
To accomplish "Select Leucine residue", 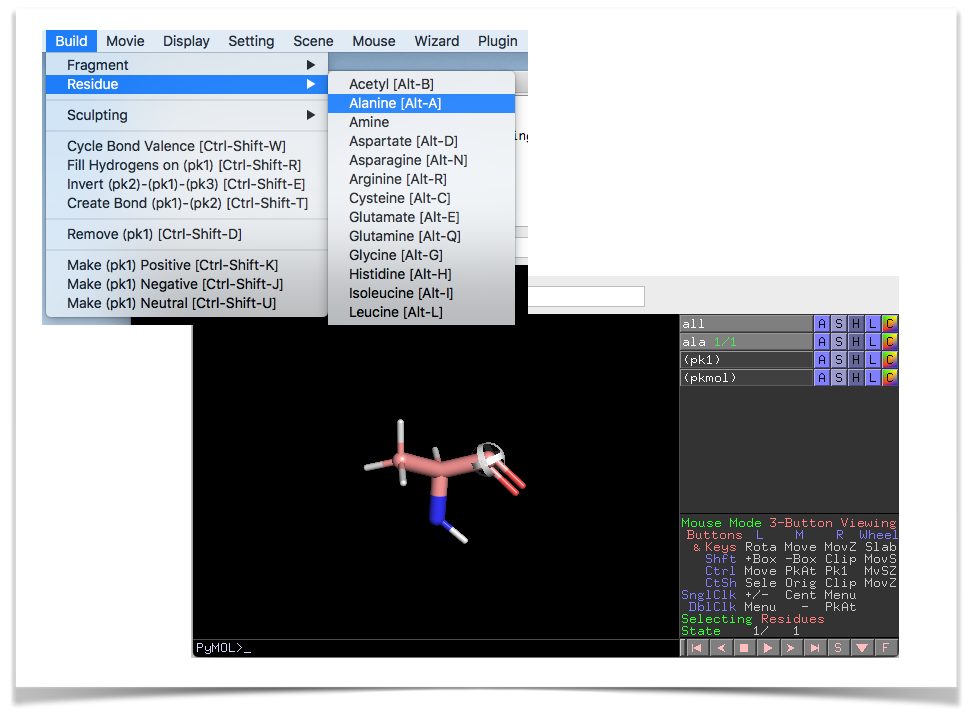I will 422,312.
